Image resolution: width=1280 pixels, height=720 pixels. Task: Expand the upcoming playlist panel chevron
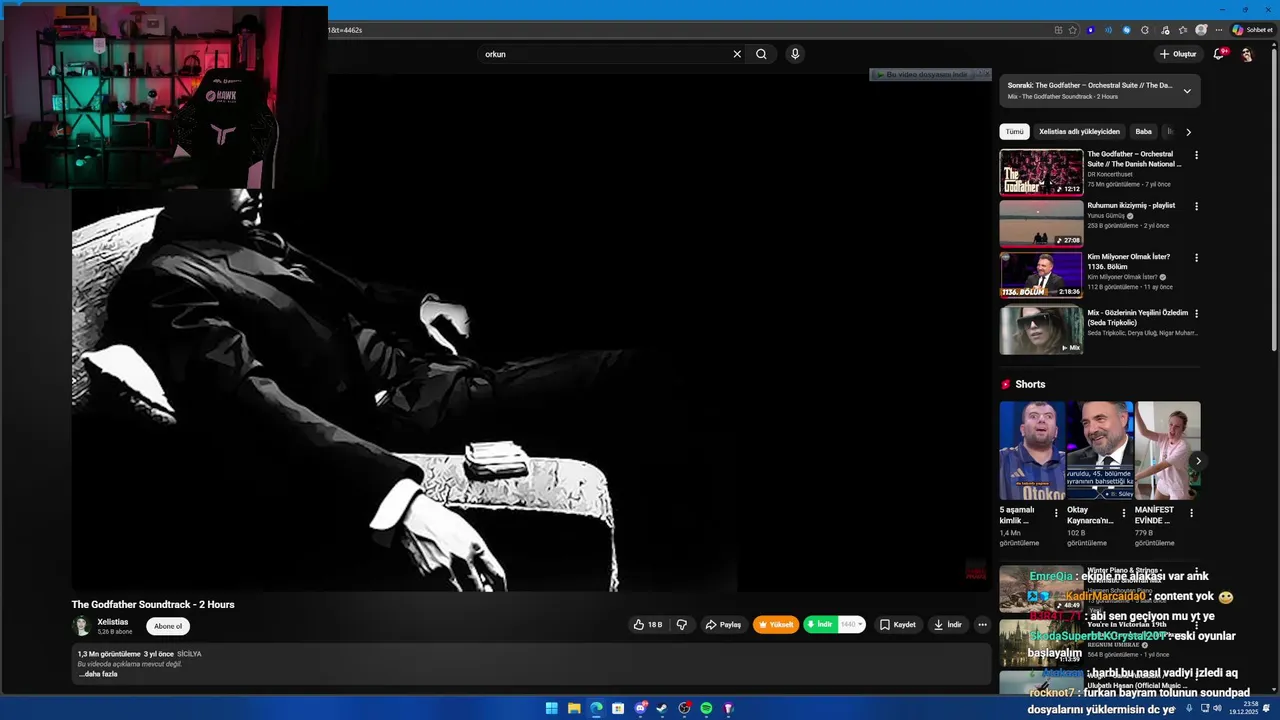1187,91
